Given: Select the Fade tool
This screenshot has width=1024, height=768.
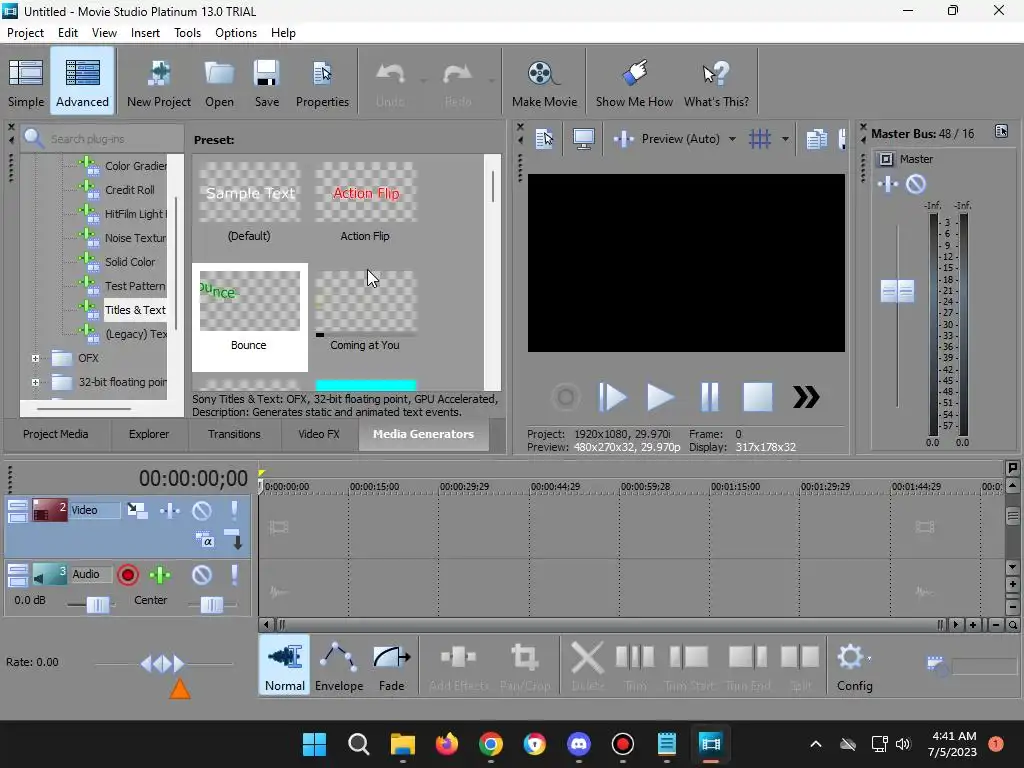Looking at the screenshot, I should [x=392, y=666].
